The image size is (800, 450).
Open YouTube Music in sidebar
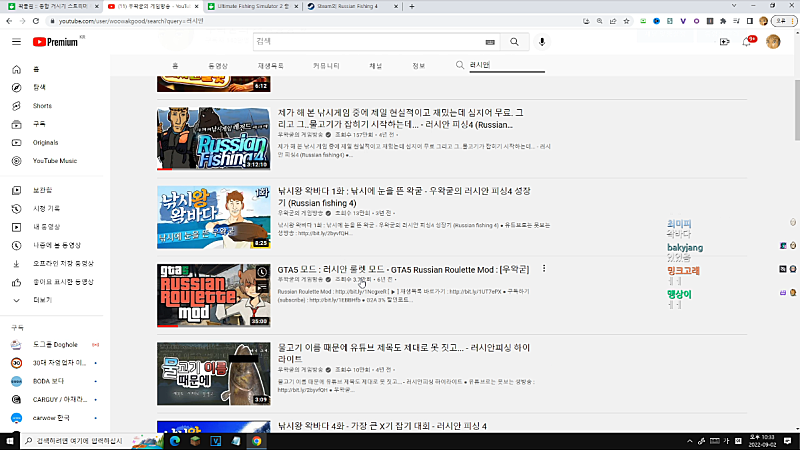(x=54, y=160)
